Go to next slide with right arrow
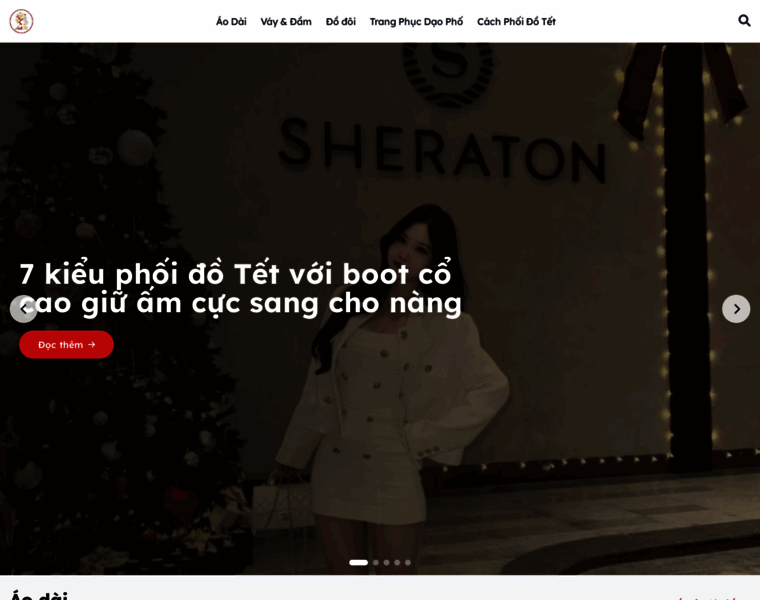Viewport: 760px width, 600px height. tap(736, 309)
